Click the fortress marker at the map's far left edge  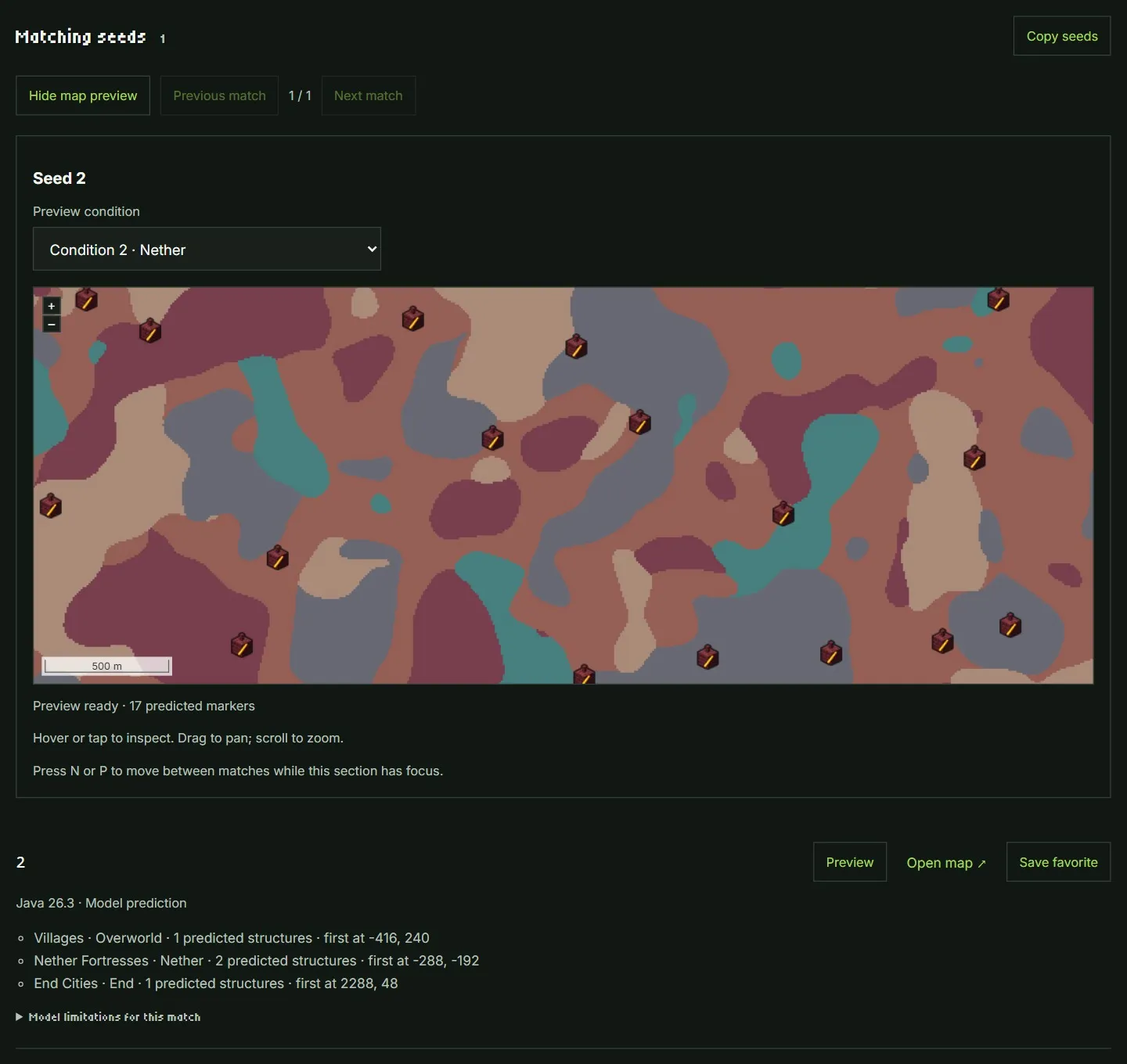pos(51,505)
